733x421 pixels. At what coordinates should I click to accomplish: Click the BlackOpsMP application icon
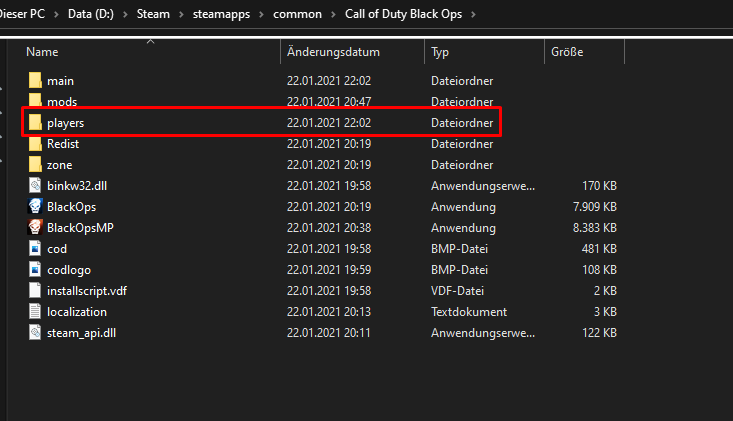click(35, 227)
